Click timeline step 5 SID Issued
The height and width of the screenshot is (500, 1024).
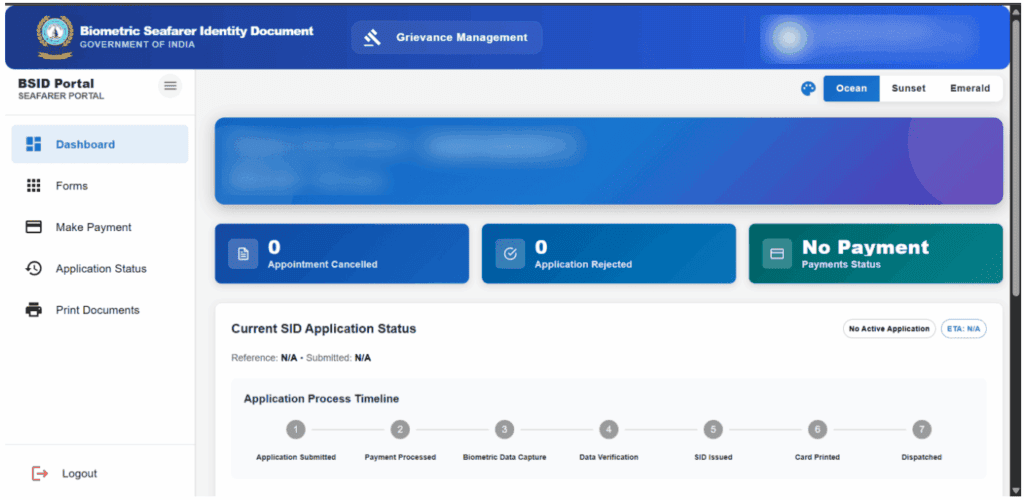tap(713, 430)
